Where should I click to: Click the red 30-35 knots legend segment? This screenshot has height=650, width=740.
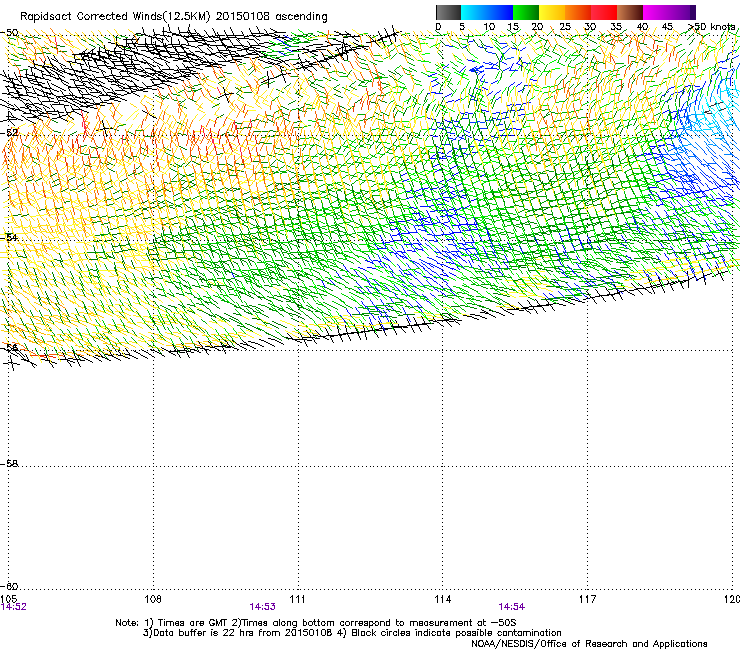point(604,12)
